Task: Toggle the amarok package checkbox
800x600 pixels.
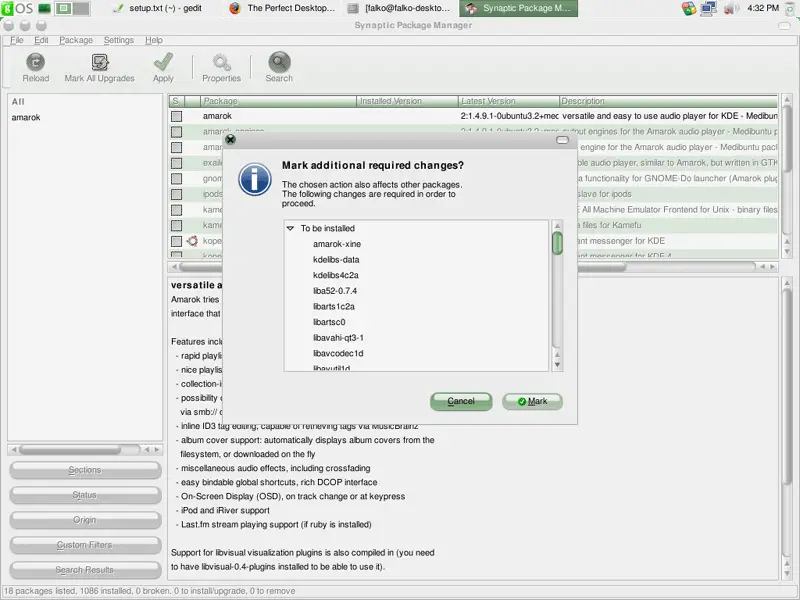Action: (176, 116)
